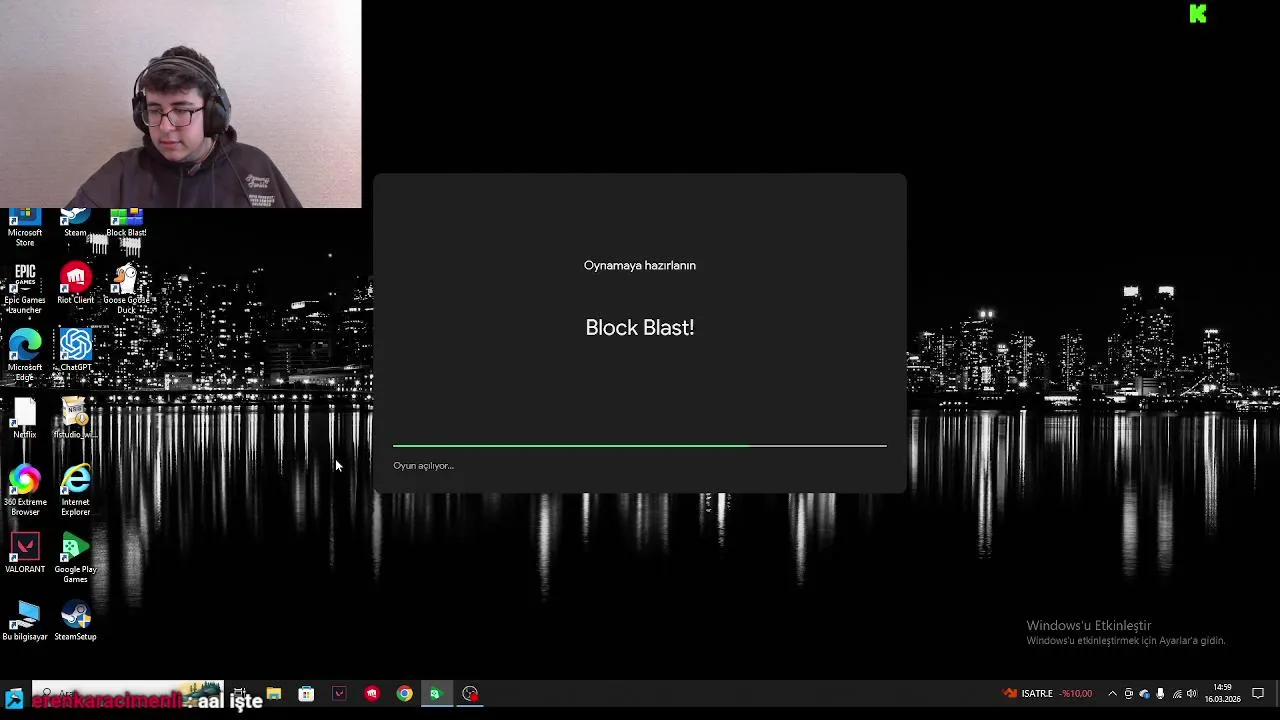
Task: Open the recording app taskbar icon
Action: click(470, 694)
